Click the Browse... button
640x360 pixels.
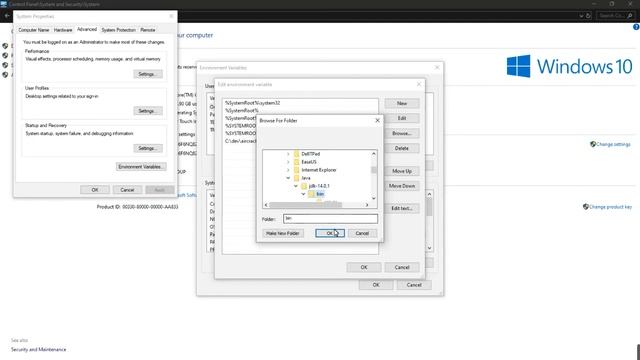[x=402, y=133]
